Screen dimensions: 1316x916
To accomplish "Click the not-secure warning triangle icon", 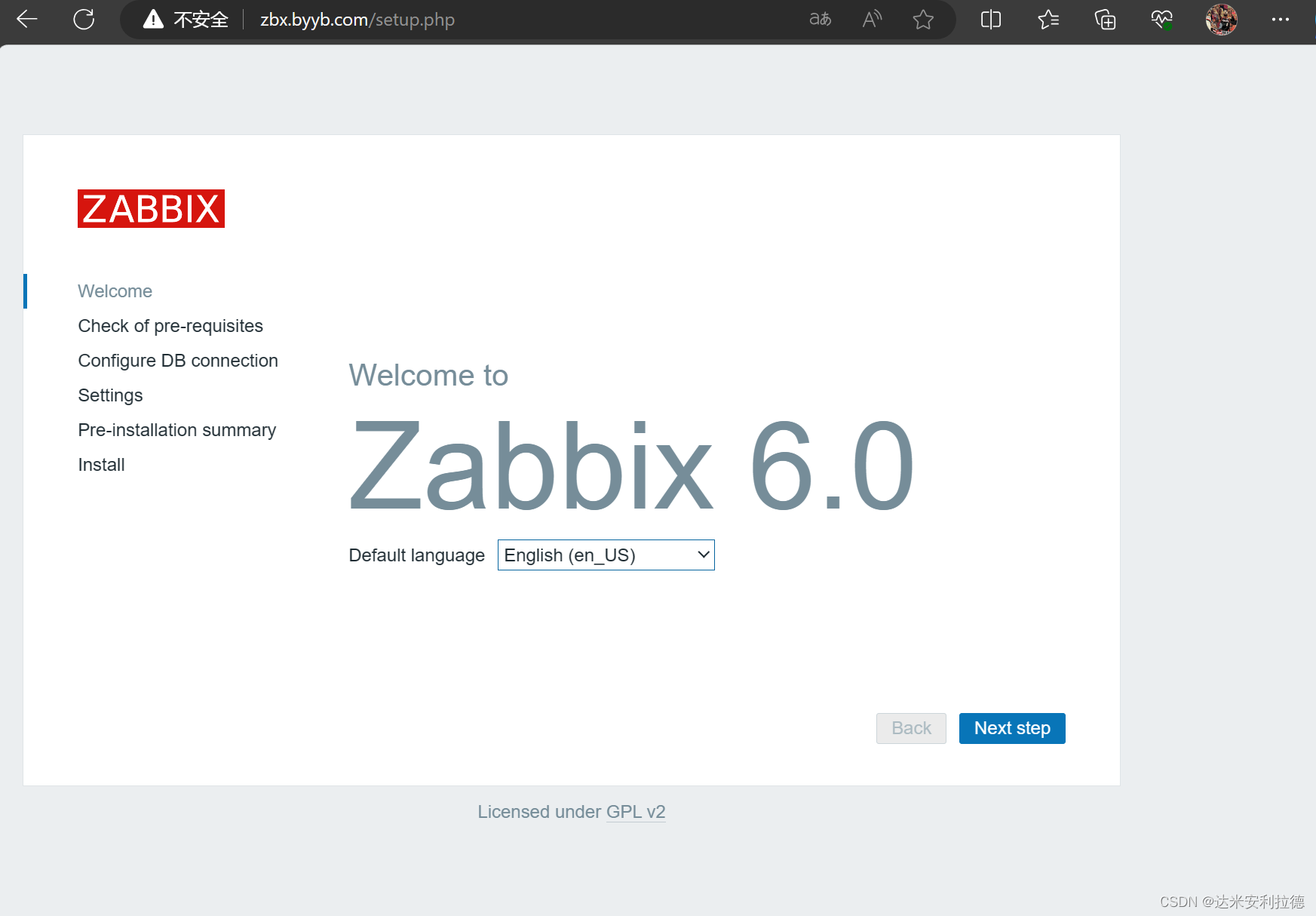I will tap(153, 20).
